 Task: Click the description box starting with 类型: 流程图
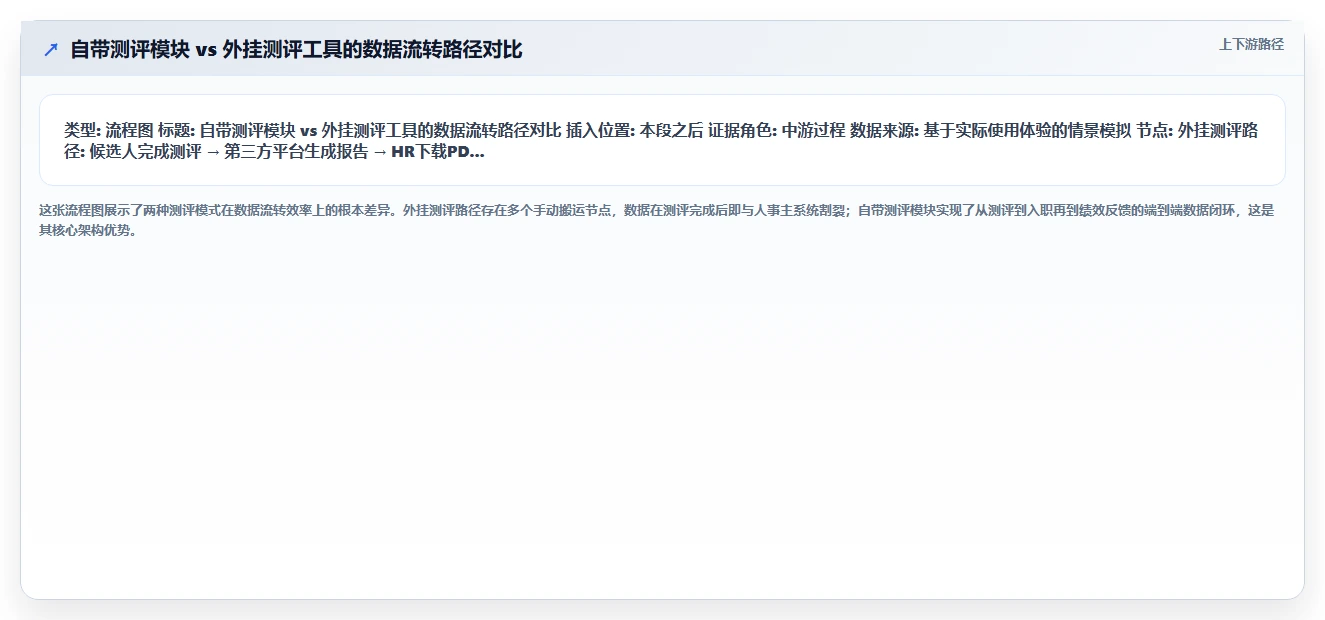coord(662,140)
